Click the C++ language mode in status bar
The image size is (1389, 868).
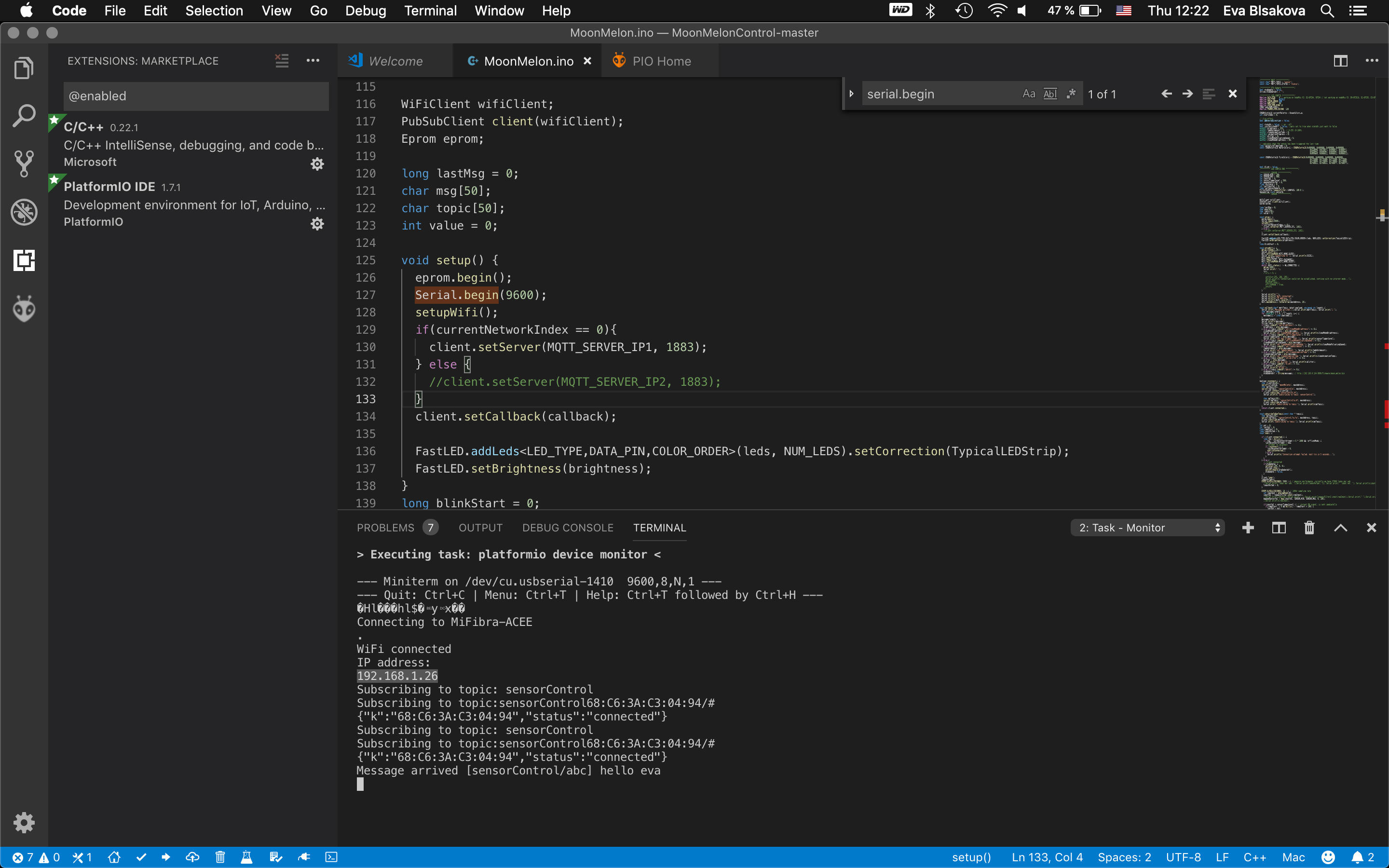[1255, 857]
